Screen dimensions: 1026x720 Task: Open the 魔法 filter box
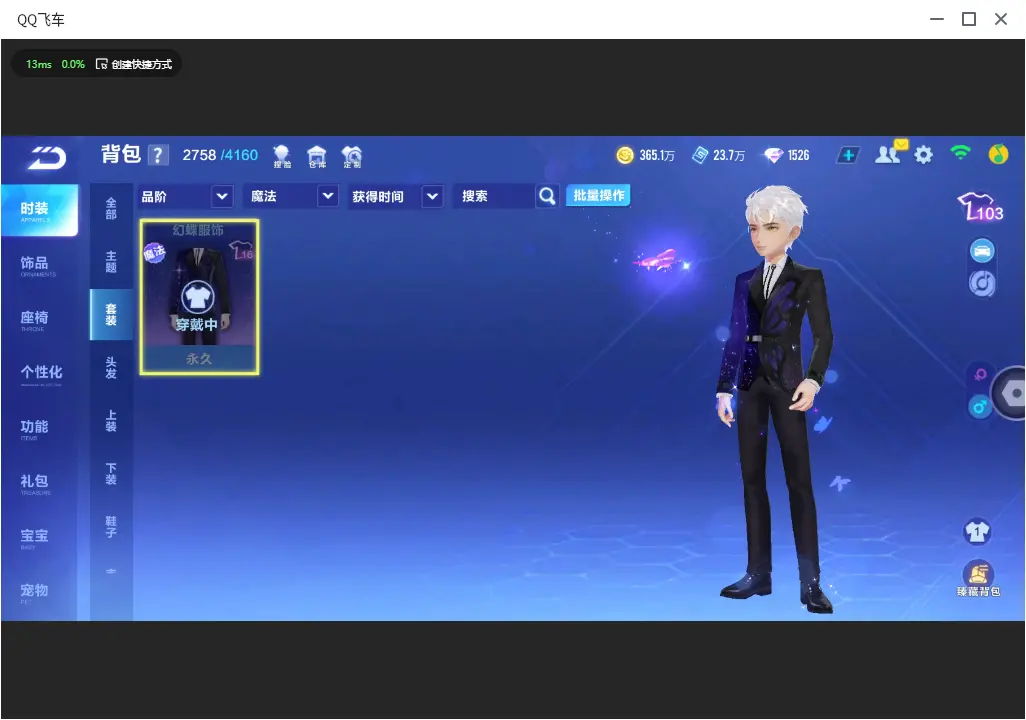click(291, 196)
